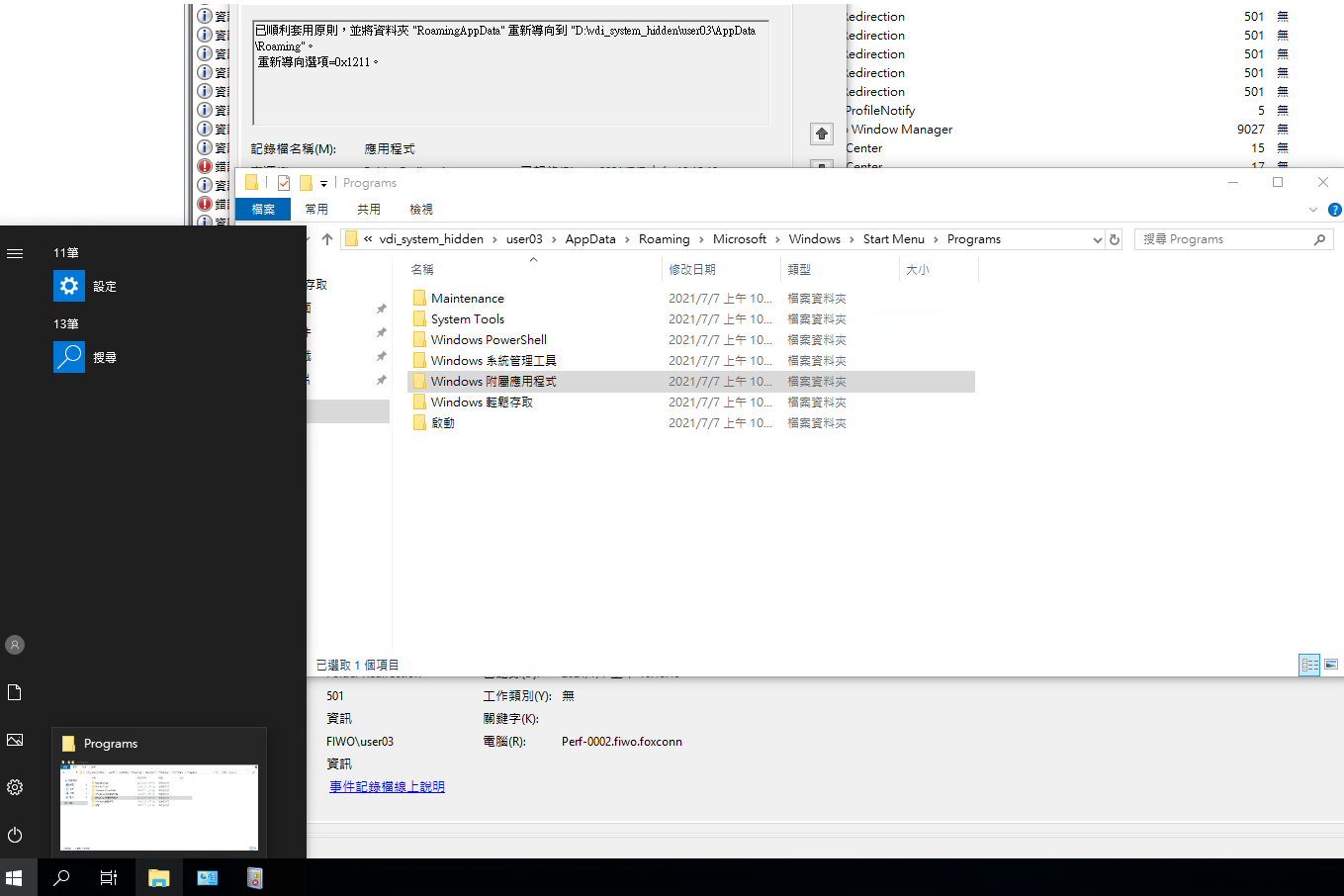Switch to Details view in the status bar

coord(1309,665)
